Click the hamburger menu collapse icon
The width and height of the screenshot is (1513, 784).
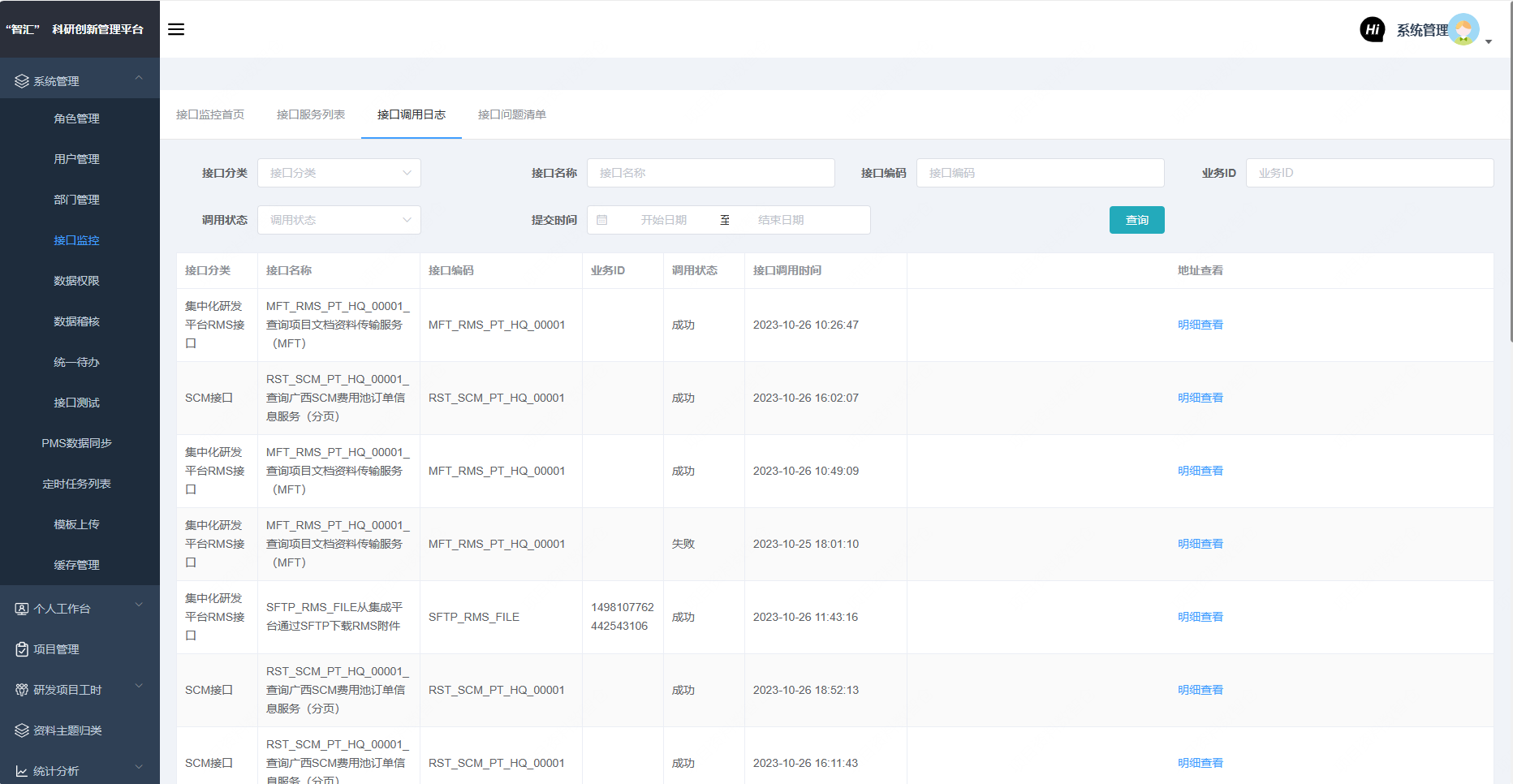tap(176, 29)
